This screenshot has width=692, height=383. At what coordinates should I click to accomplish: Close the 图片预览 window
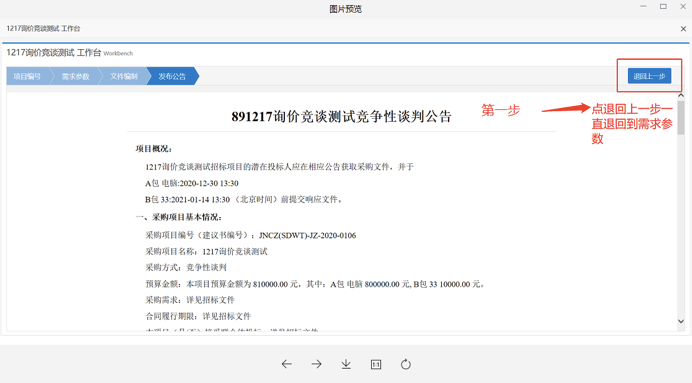pos(683,6)
